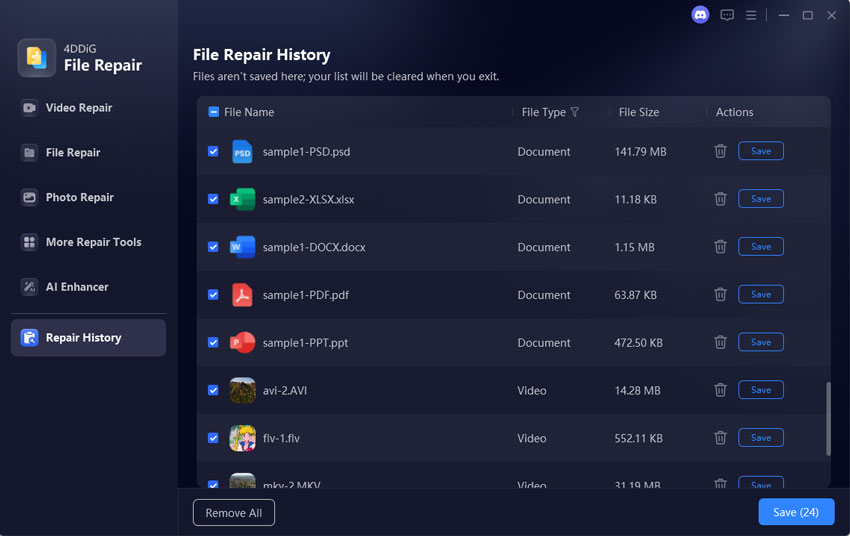Click the avi-2.AVI file name
Screen dimensions: 850x536
[285, 390]
